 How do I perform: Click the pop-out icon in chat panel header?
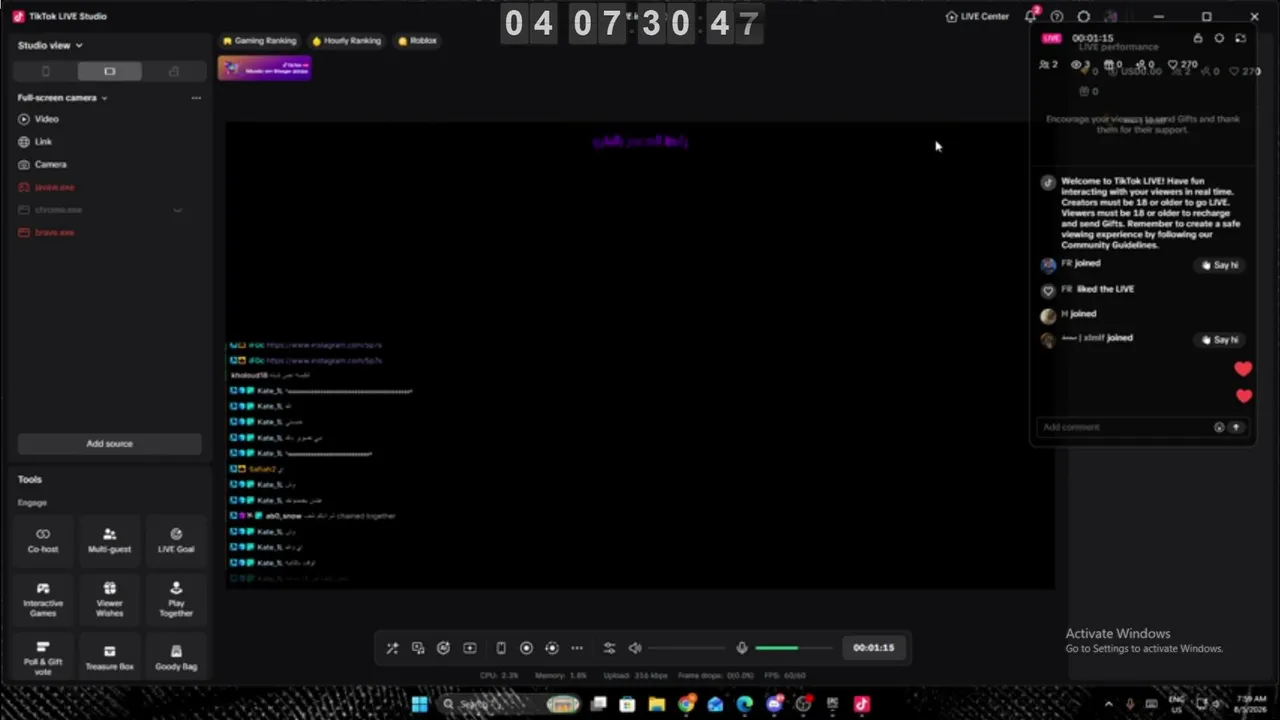point(1241,38)
